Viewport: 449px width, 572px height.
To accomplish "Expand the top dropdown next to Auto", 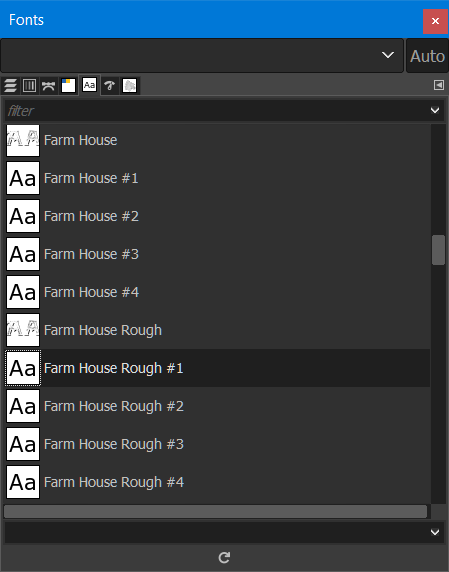I will point(388,55).
